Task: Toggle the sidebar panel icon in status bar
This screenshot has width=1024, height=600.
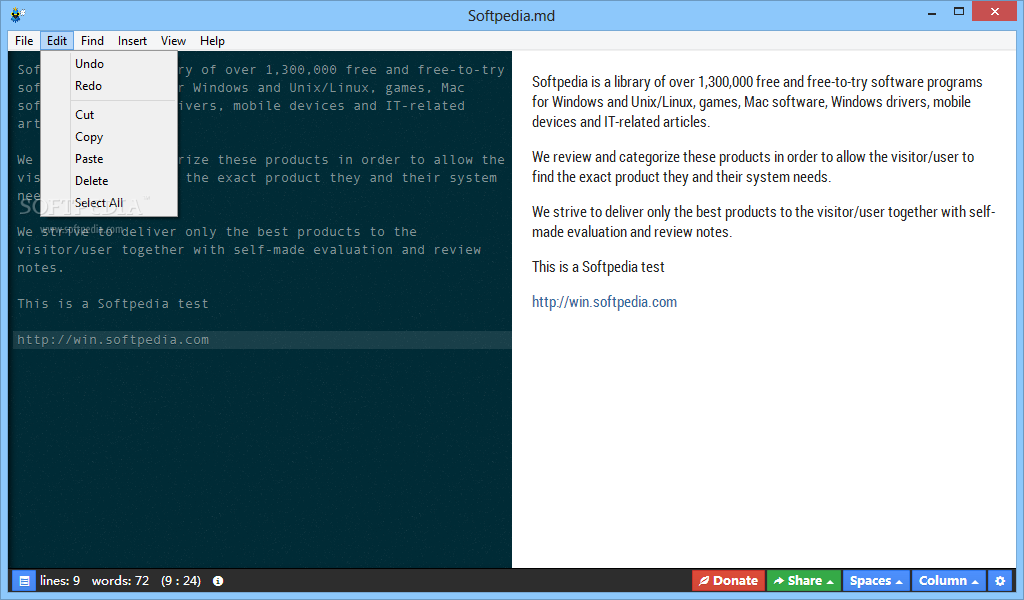Action: [x=24, y=580]
